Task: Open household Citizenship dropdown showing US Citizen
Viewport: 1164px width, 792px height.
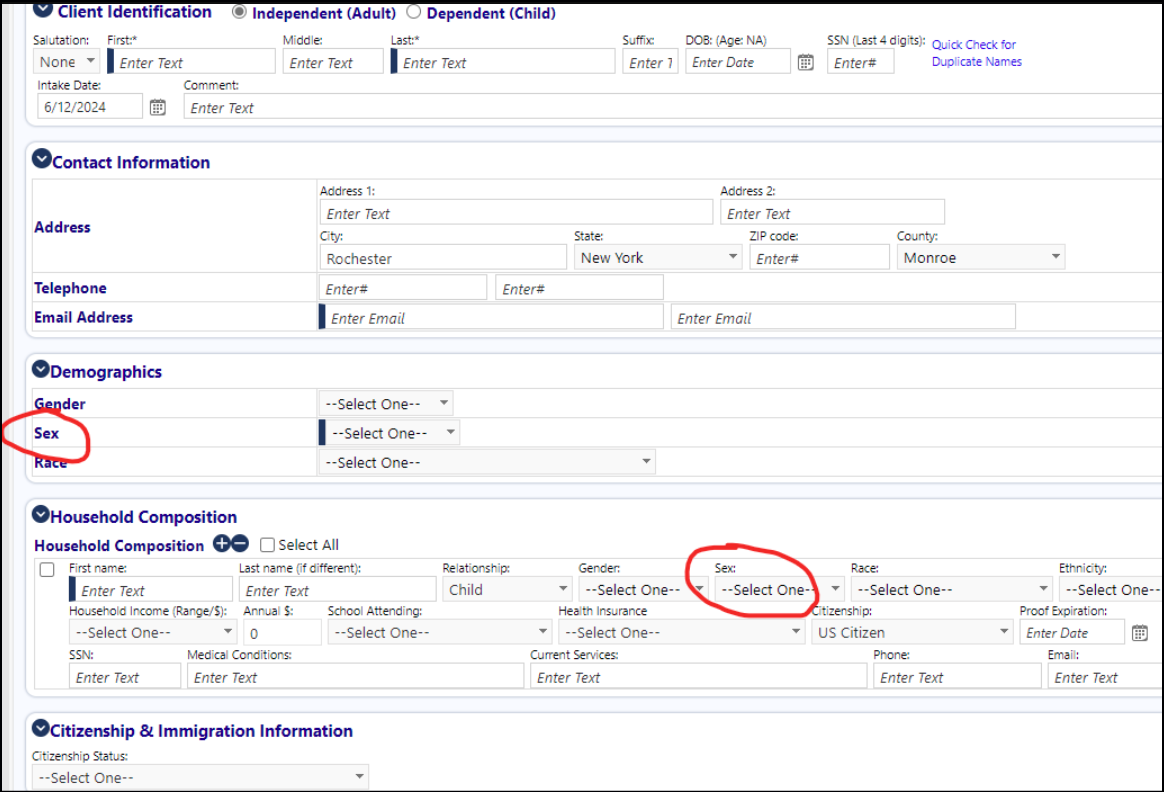Action: [x=912, y=632]
